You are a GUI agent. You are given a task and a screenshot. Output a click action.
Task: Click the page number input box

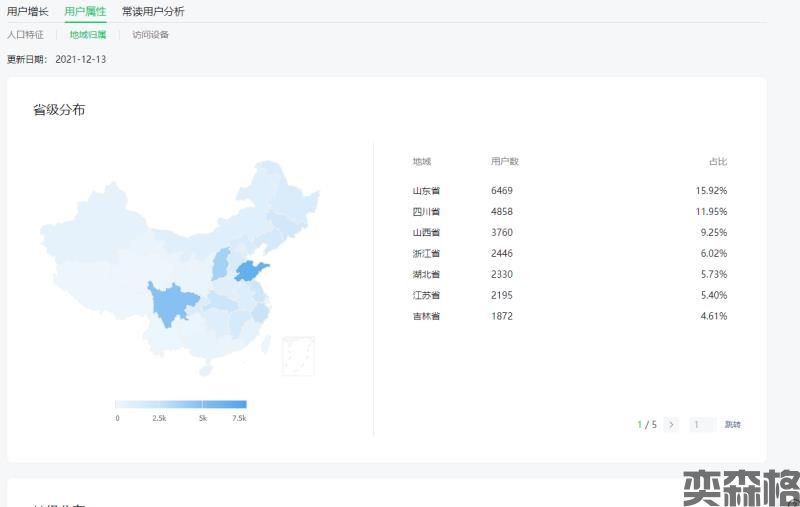pyautogui.click(x=702, y=424)
